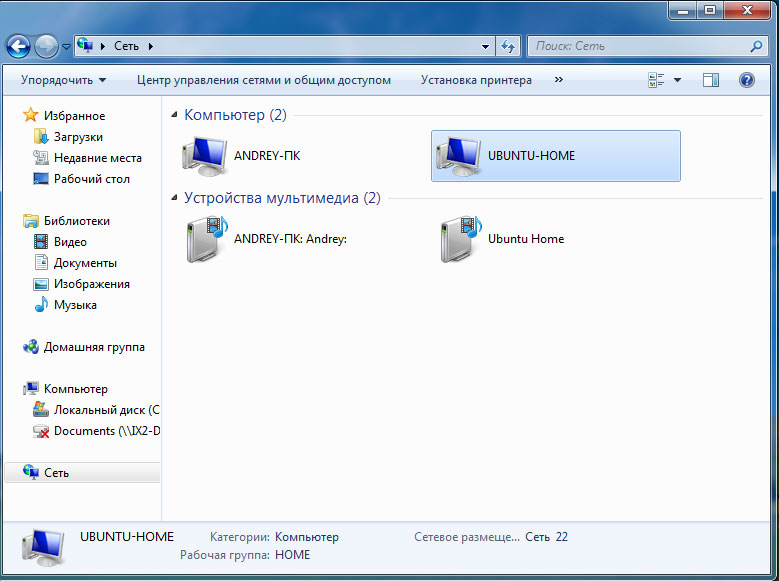
Task: Click the 'Компьютер (2)' group header
Action: (x=235, y=115)
